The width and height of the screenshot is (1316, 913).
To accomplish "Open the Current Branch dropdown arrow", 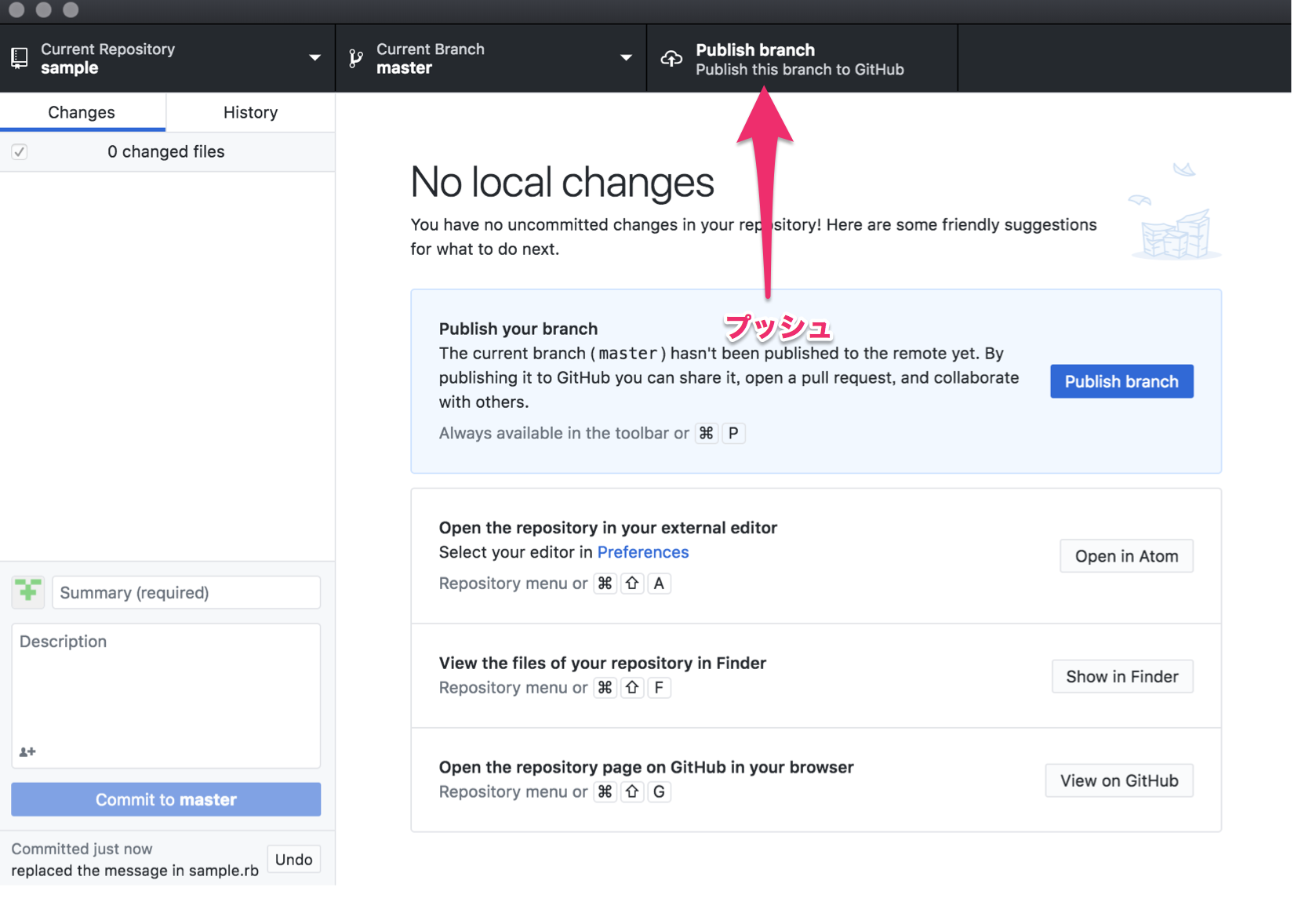I will point(626,58).
